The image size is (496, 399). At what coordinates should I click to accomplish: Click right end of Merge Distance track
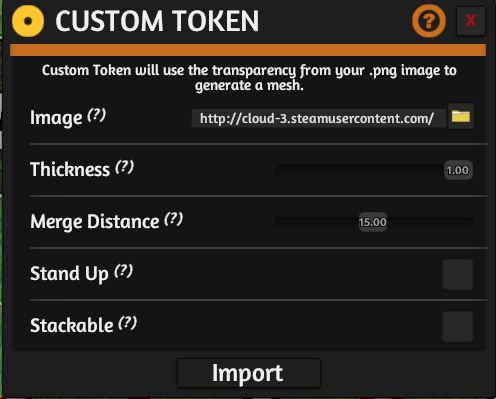click(x=469, y=222)
